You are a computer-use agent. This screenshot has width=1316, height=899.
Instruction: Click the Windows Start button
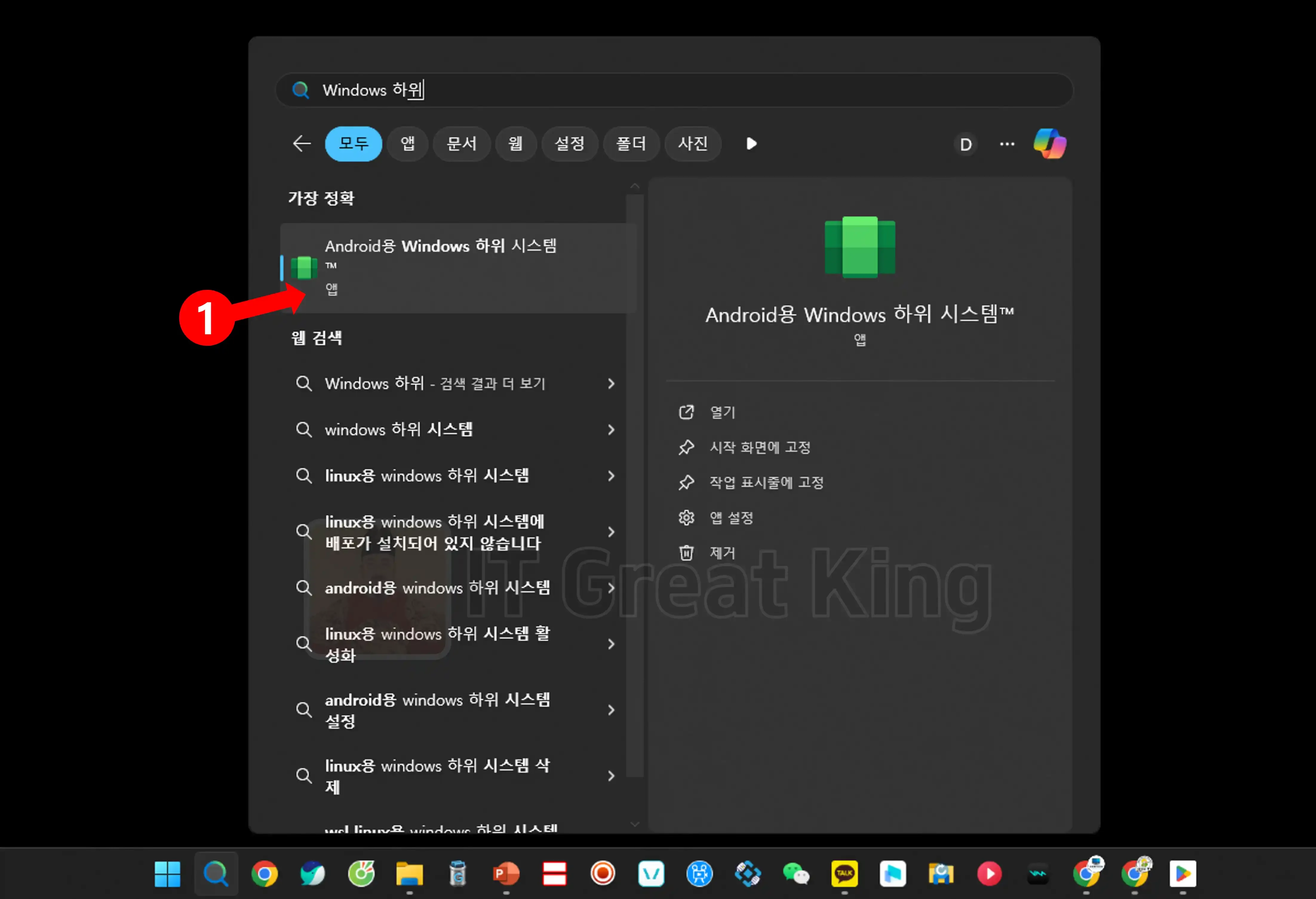click(168, 874)
